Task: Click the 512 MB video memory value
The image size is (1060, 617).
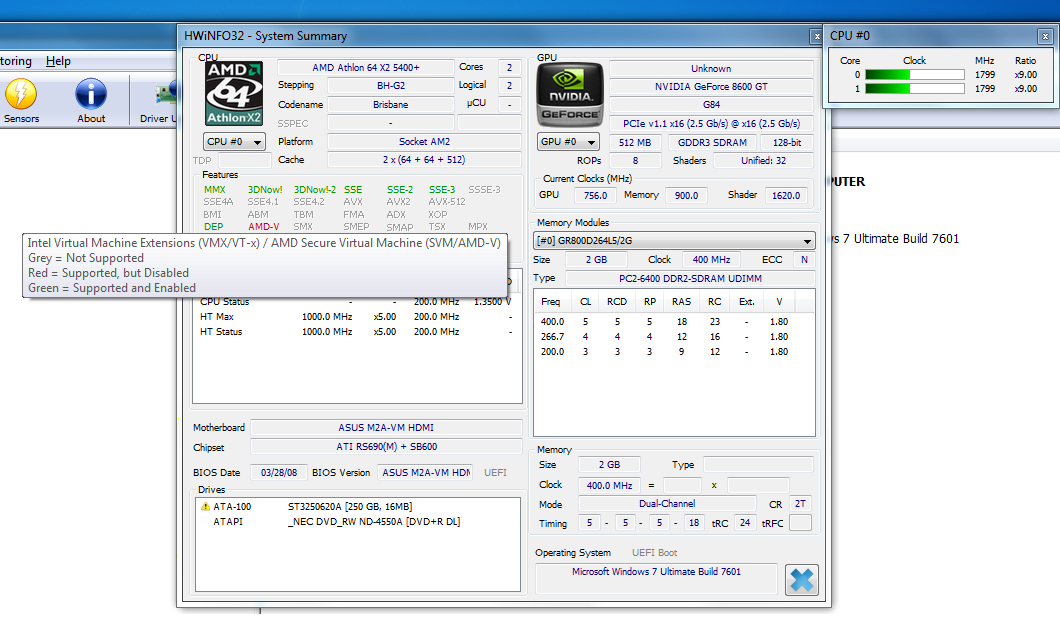Action: click(635, 143)
